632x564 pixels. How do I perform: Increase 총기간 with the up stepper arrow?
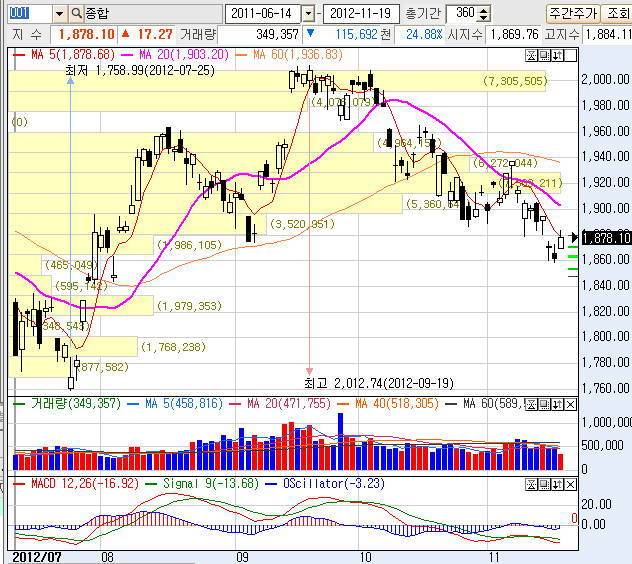483,10
